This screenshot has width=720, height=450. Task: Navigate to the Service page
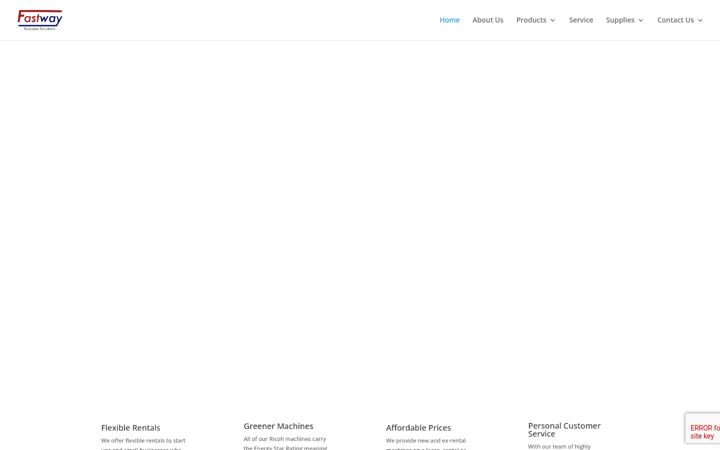pyautogui.click(x=581, y=20)
